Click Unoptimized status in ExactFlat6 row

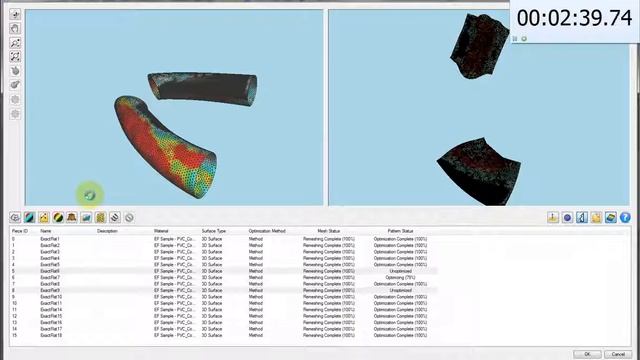point(400,271)
